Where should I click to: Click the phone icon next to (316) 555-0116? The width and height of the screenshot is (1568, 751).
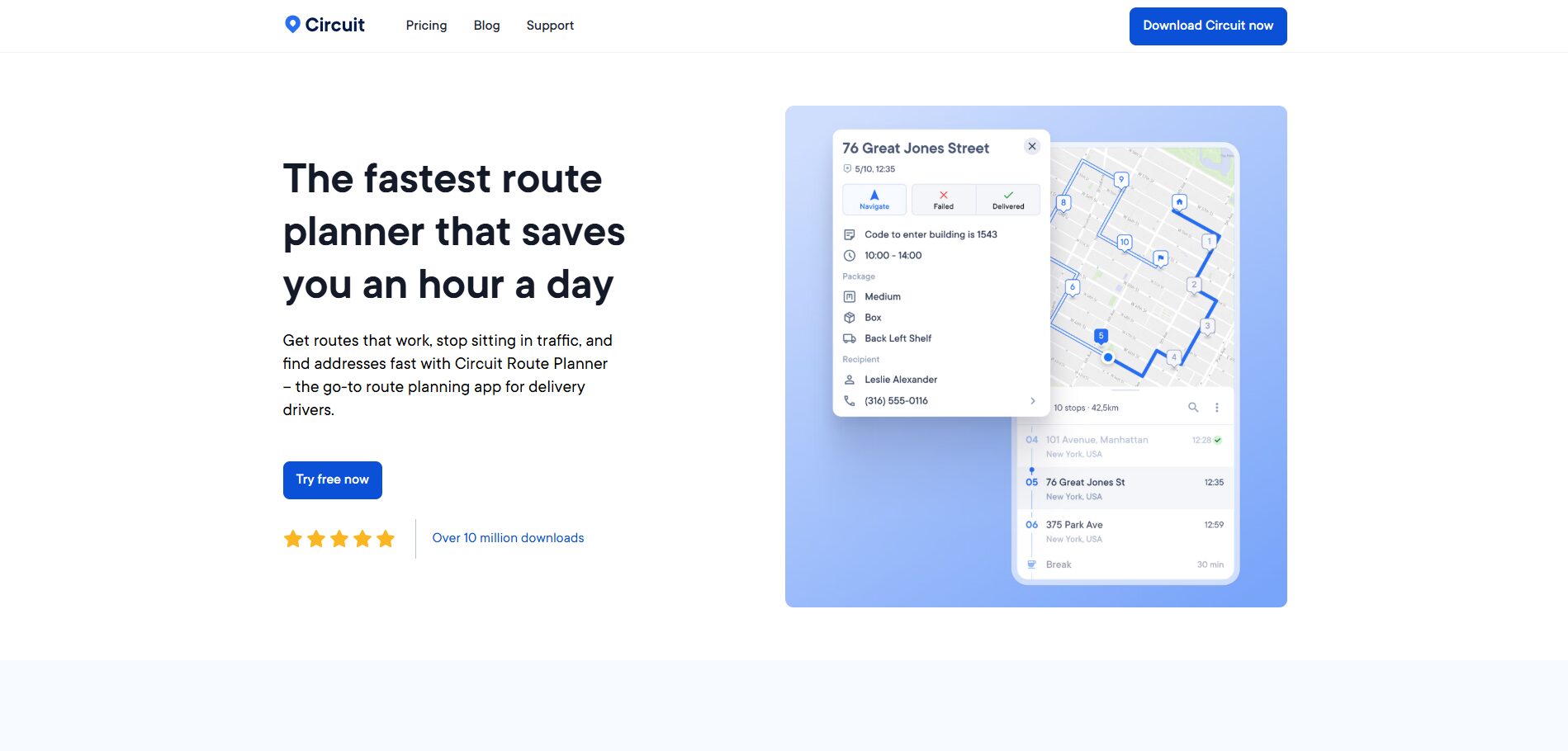point(849,401)
